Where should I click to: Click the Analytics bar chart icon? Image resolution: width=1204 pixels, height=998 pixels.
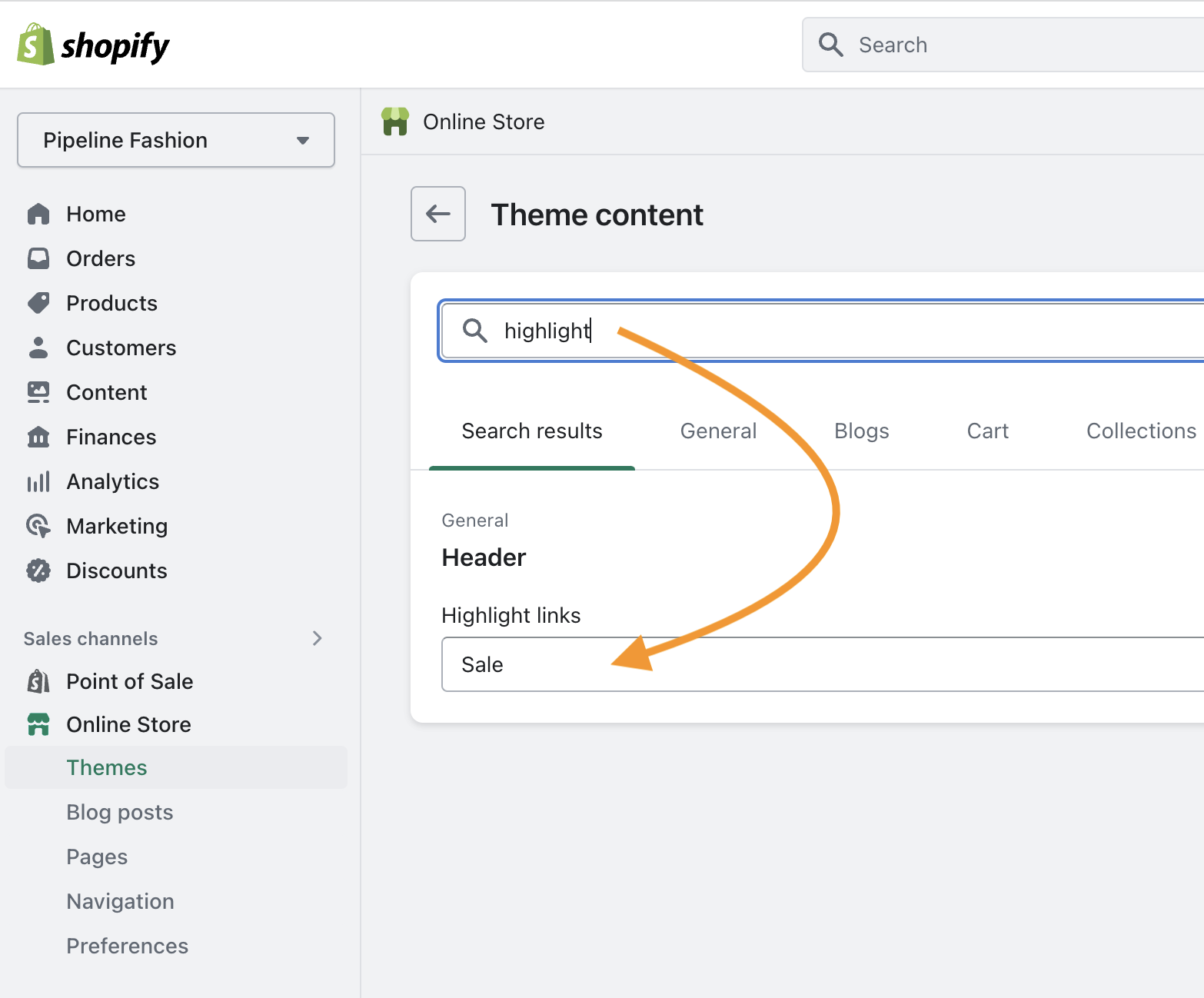pyautogui.click(x=38, y=481)
